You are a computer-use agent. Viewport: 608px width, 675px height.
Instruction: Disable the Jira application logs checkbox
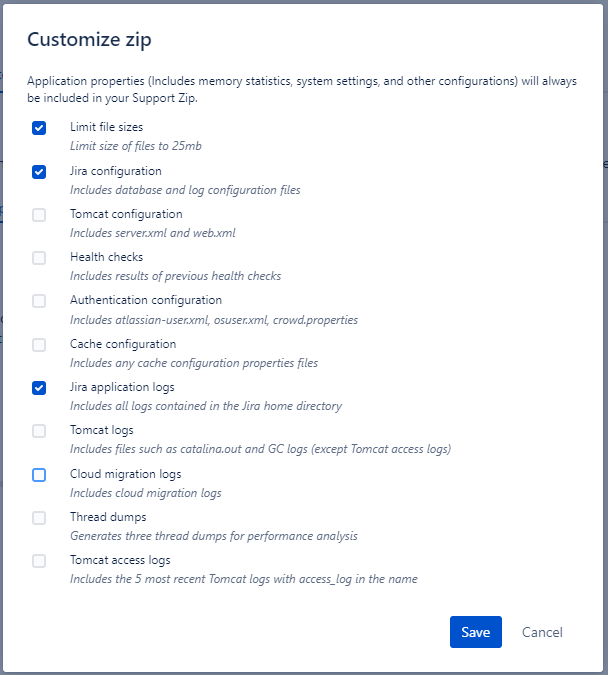39,388
